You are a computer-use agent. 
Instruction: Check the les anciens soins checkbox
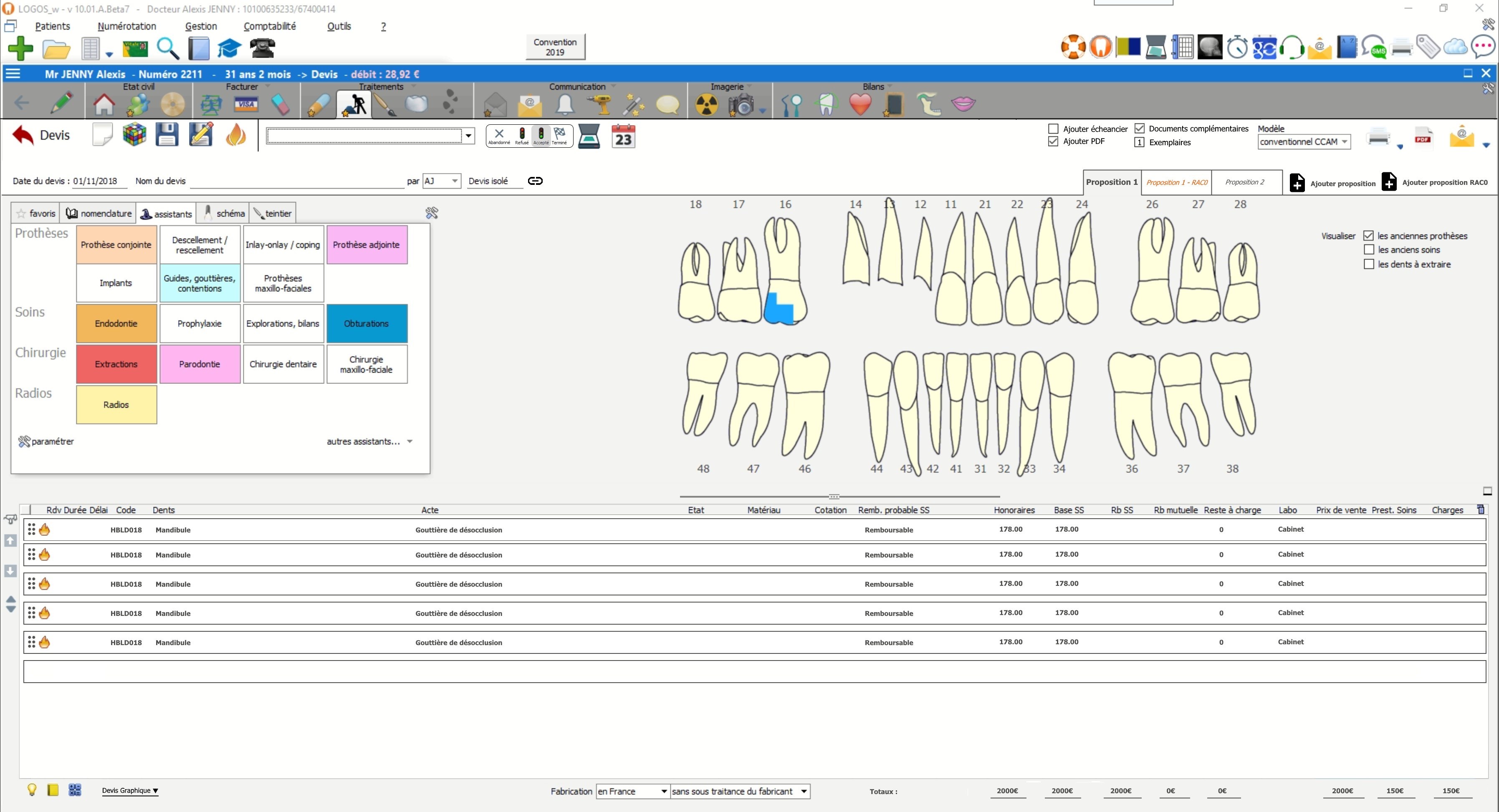click(x=1369, y=250)
